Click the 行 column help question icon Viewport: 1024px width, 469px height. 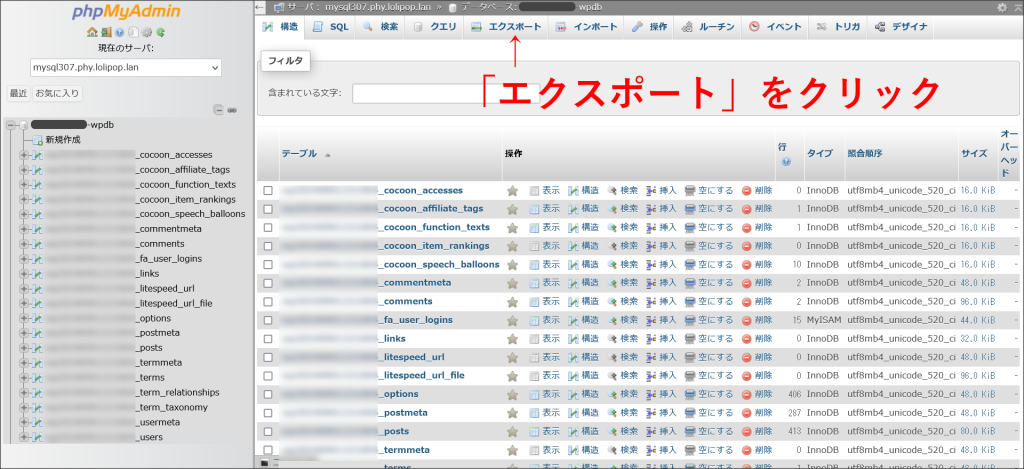click(786, 161)
